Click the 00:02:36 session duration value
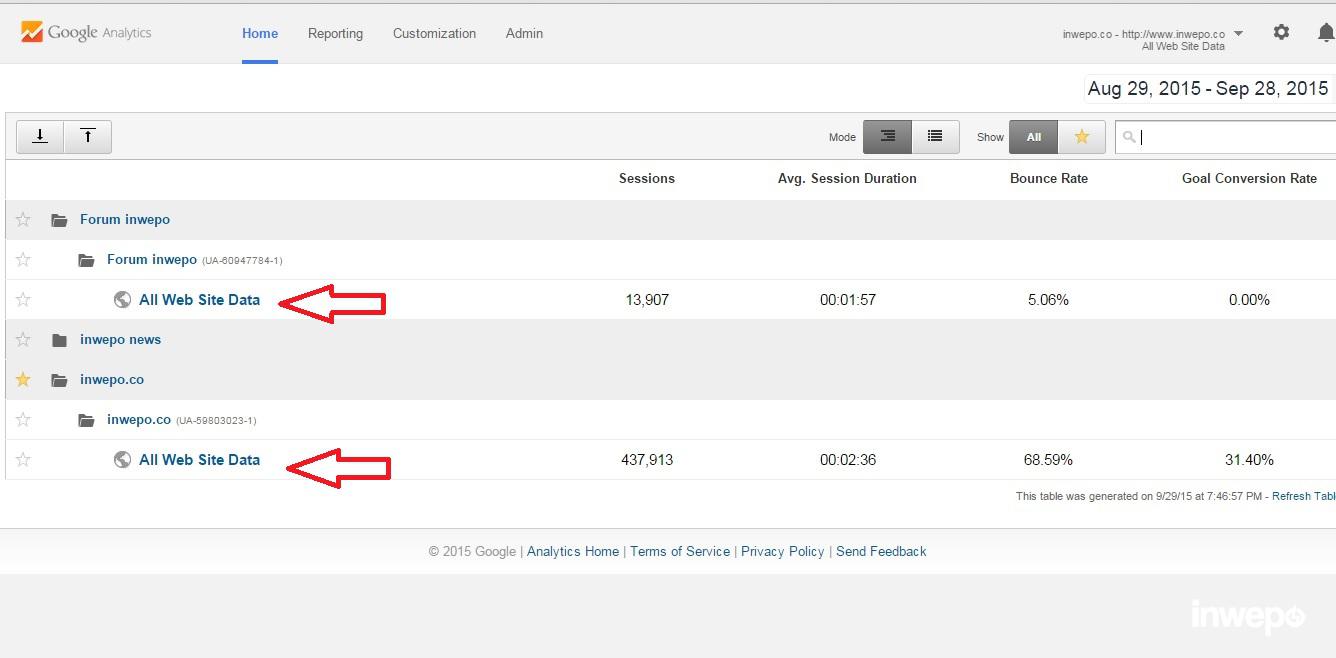 point(848,459)
